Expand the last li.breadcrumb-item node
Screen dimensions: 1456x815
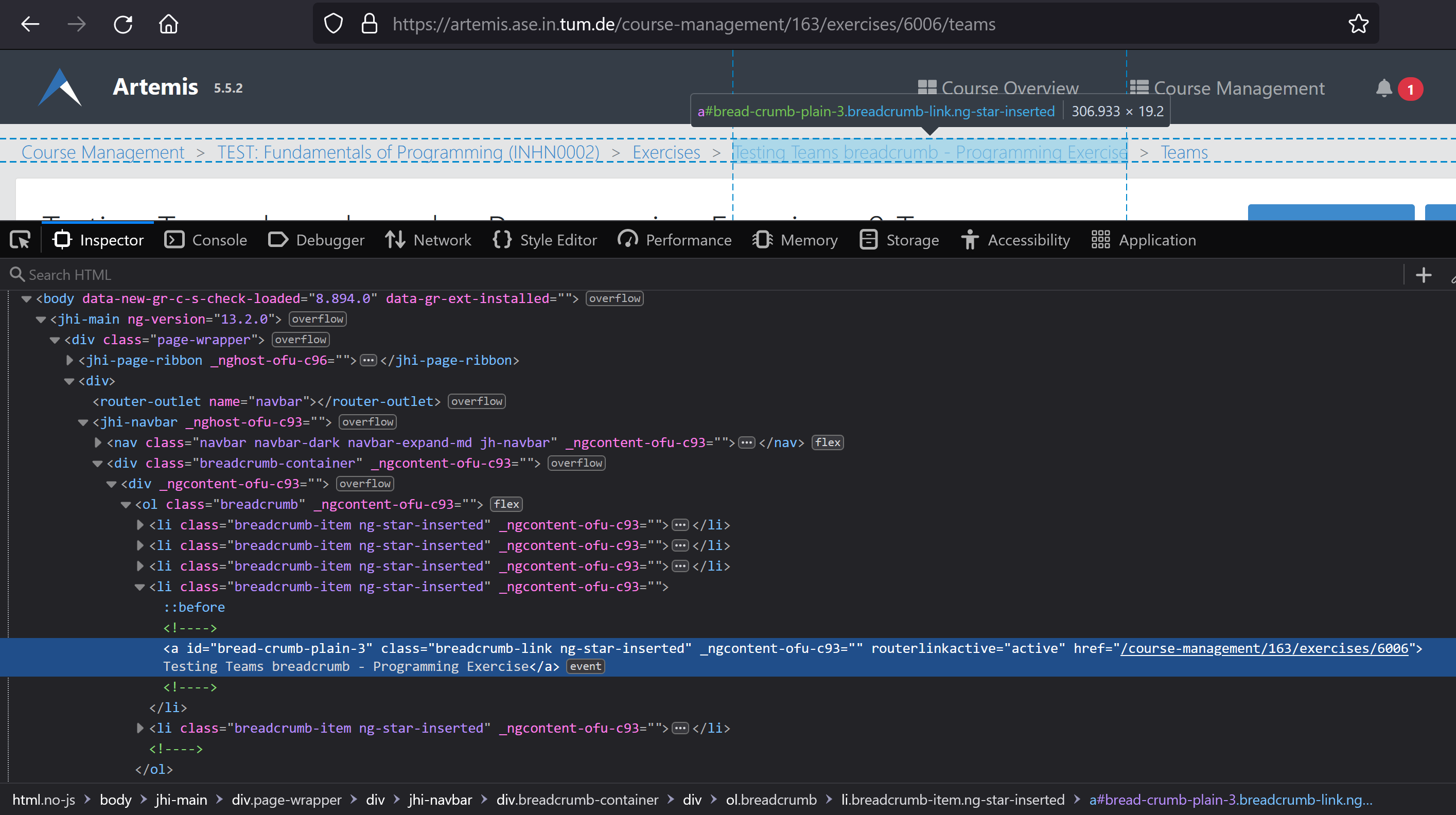click(139, 728)
